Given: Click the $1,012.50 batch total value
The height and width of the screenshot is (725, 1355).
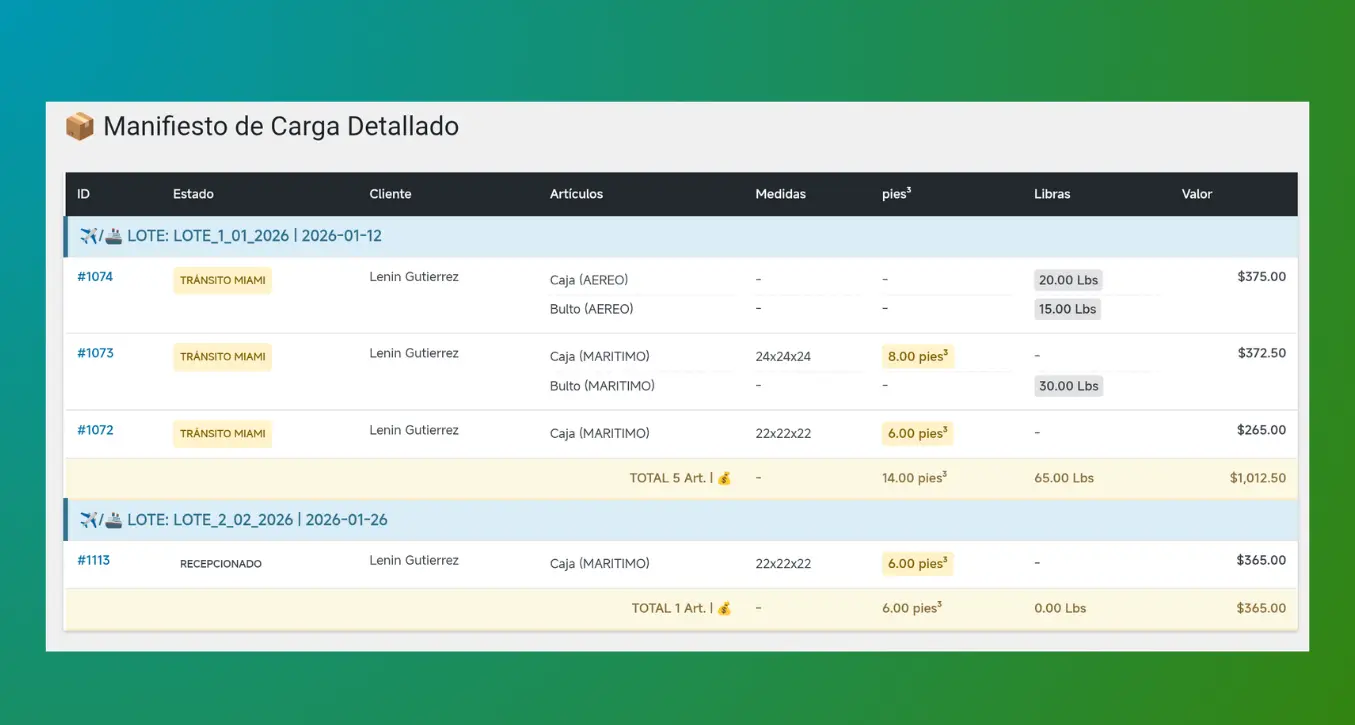Looking at the screenshot, I should point(1257,479).
